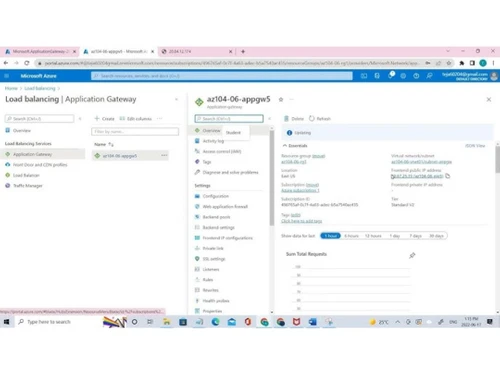Image resolution: width=500 pixels, height=375 pixels.
Task: Open the More commands ellipsis beside Edit columns
Action: point(160,118)
